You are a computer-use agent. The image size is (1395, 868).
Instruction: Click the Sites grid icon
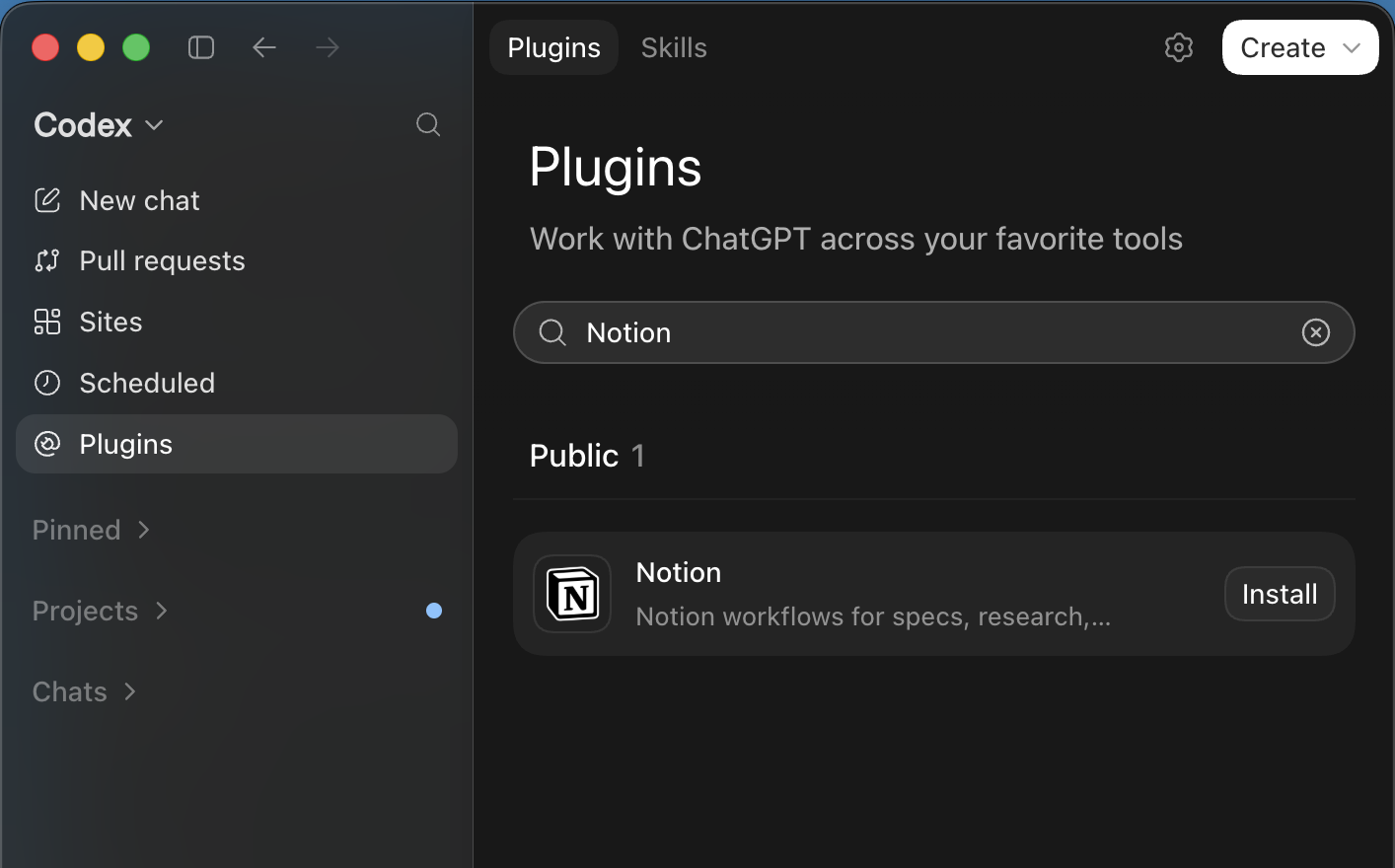(x=47, y=322)
